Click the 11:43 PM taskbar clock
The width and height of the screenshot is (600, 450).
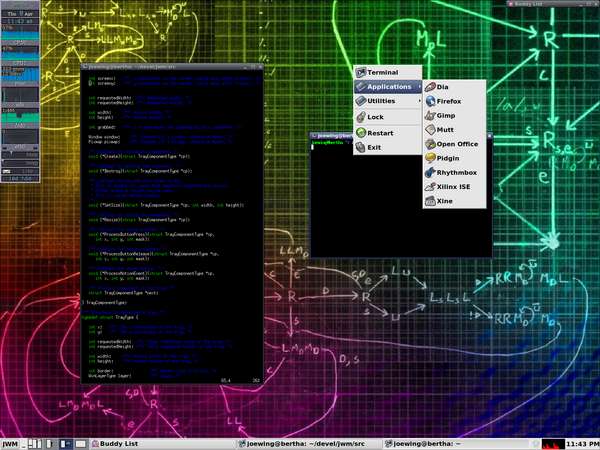coord(579,443)
